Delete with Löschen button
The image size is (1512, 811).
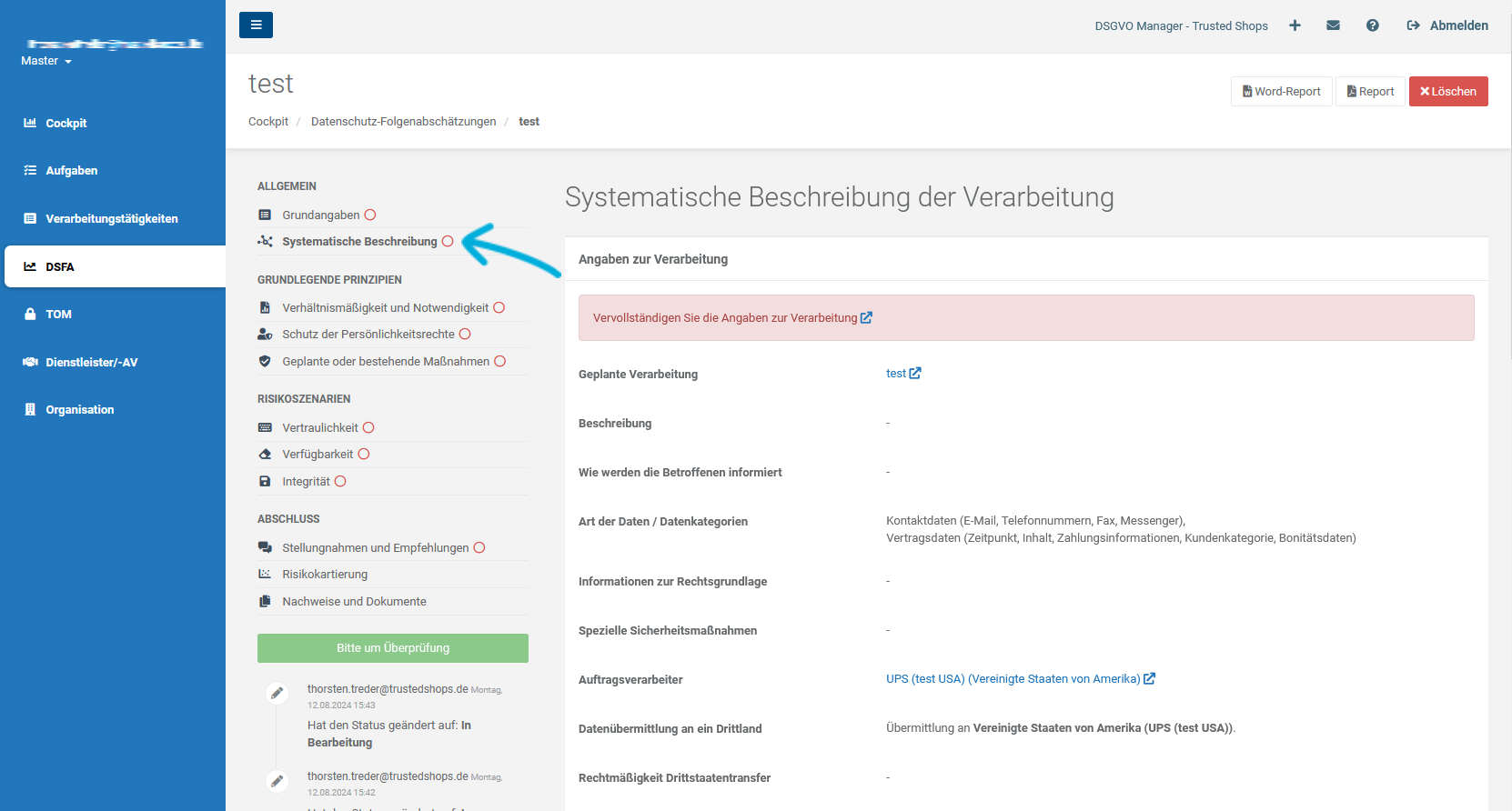[x=1448, y=91]
